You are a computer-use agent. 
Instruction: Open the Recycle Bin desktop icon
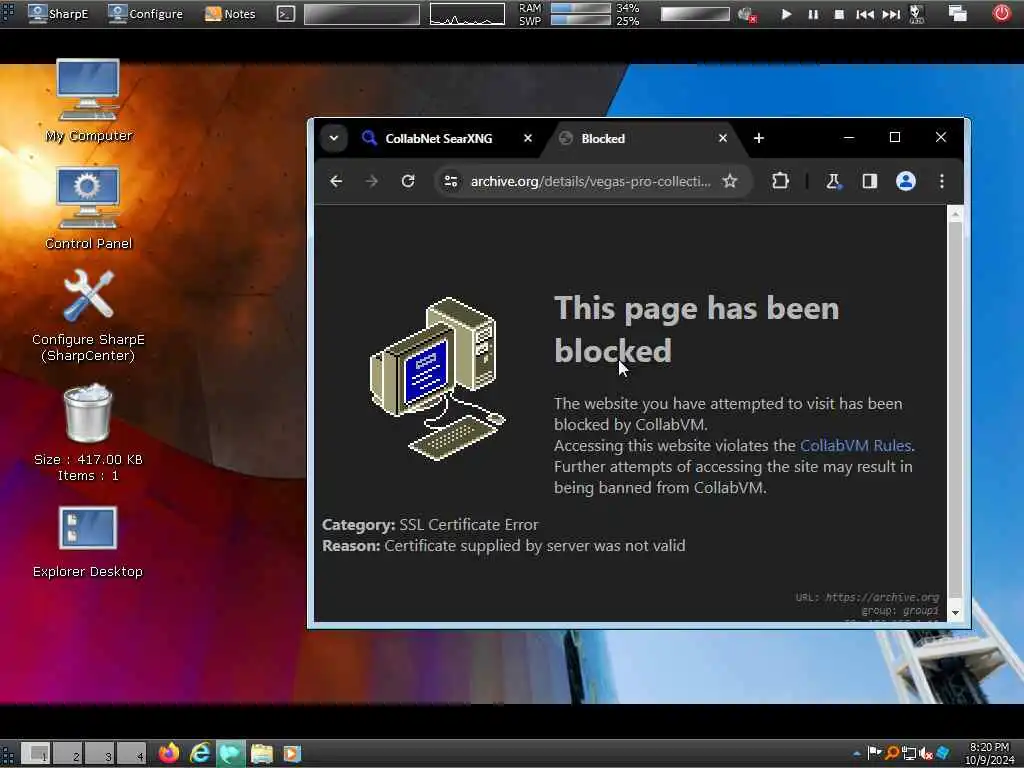[88, 432]
